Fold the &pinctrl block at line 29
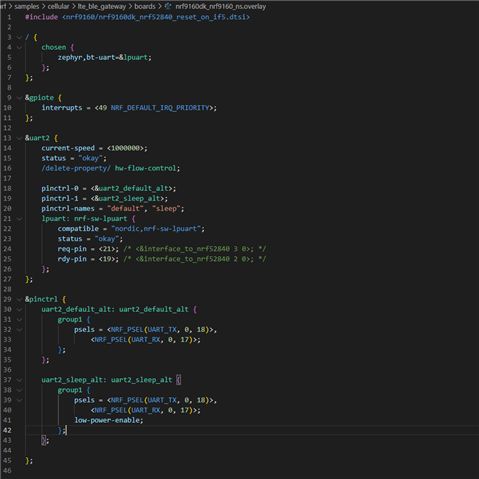Viewport: 479px width, 479px height. click(x=19, y=299)
